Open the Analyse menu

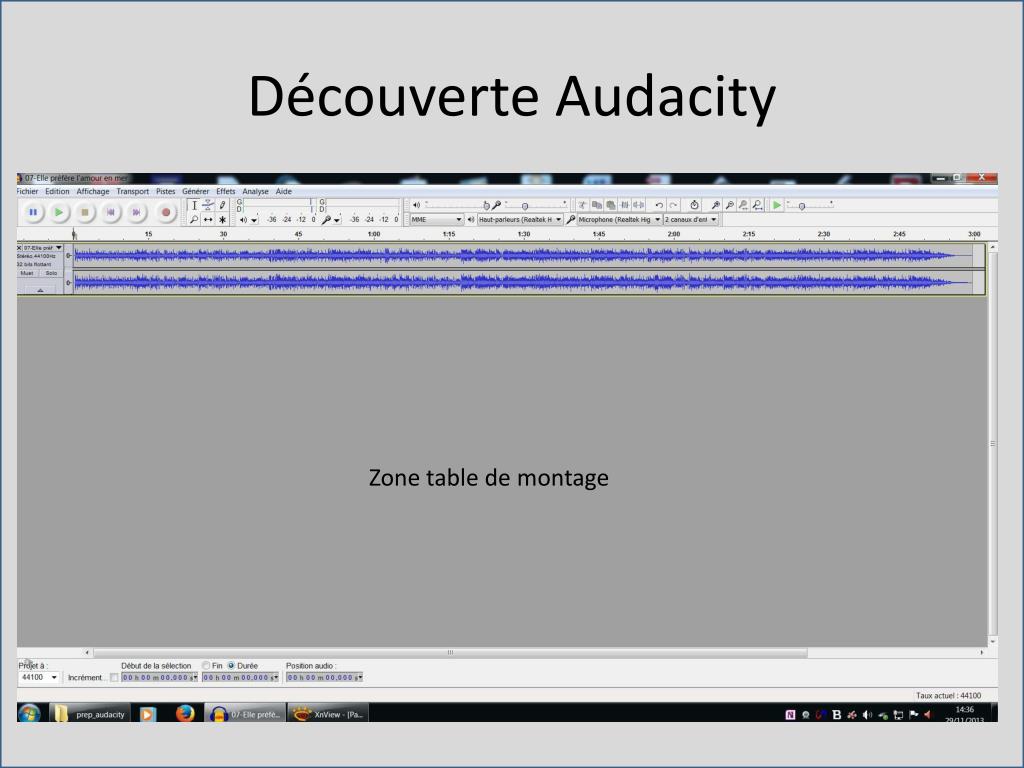255,191
